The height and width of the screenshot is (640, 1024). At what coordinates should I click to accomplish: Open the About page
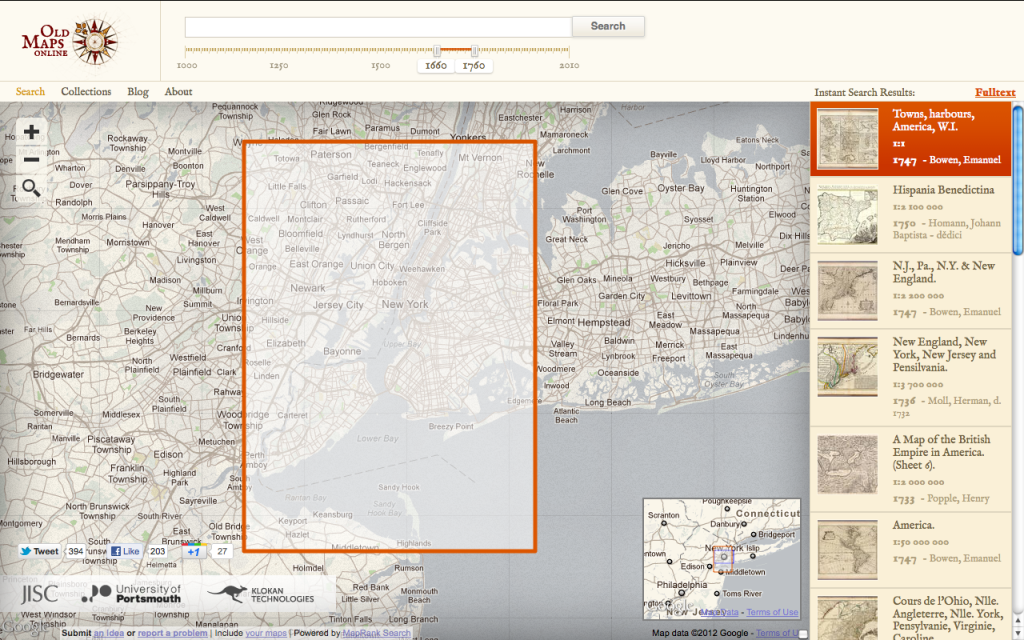tap(178, 92)
